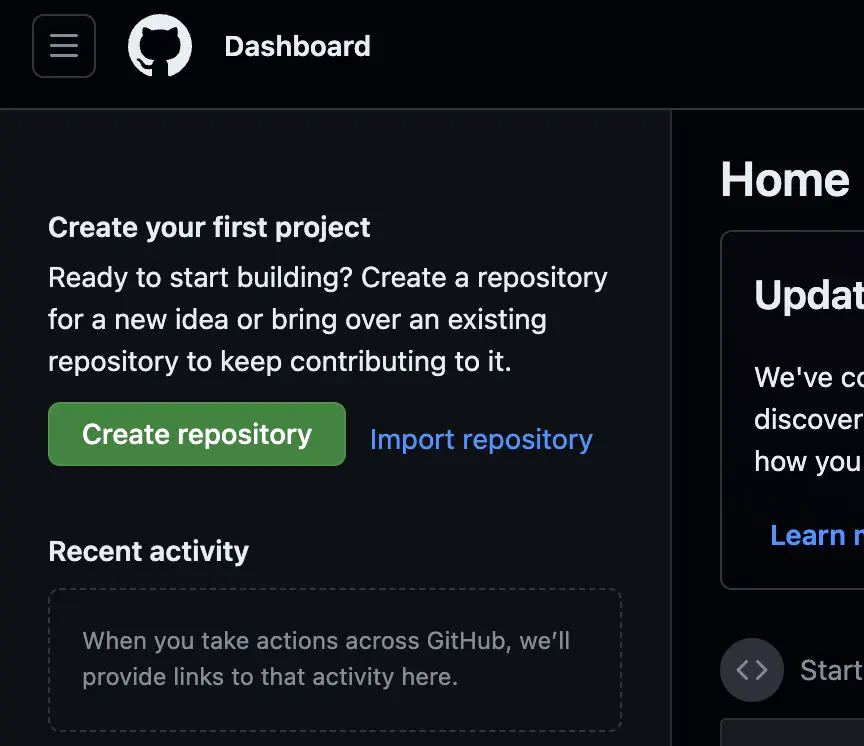Click the Recent activity placeholder box
The width and height of the screenshot is (864, 746).
[x=334, y=660]
